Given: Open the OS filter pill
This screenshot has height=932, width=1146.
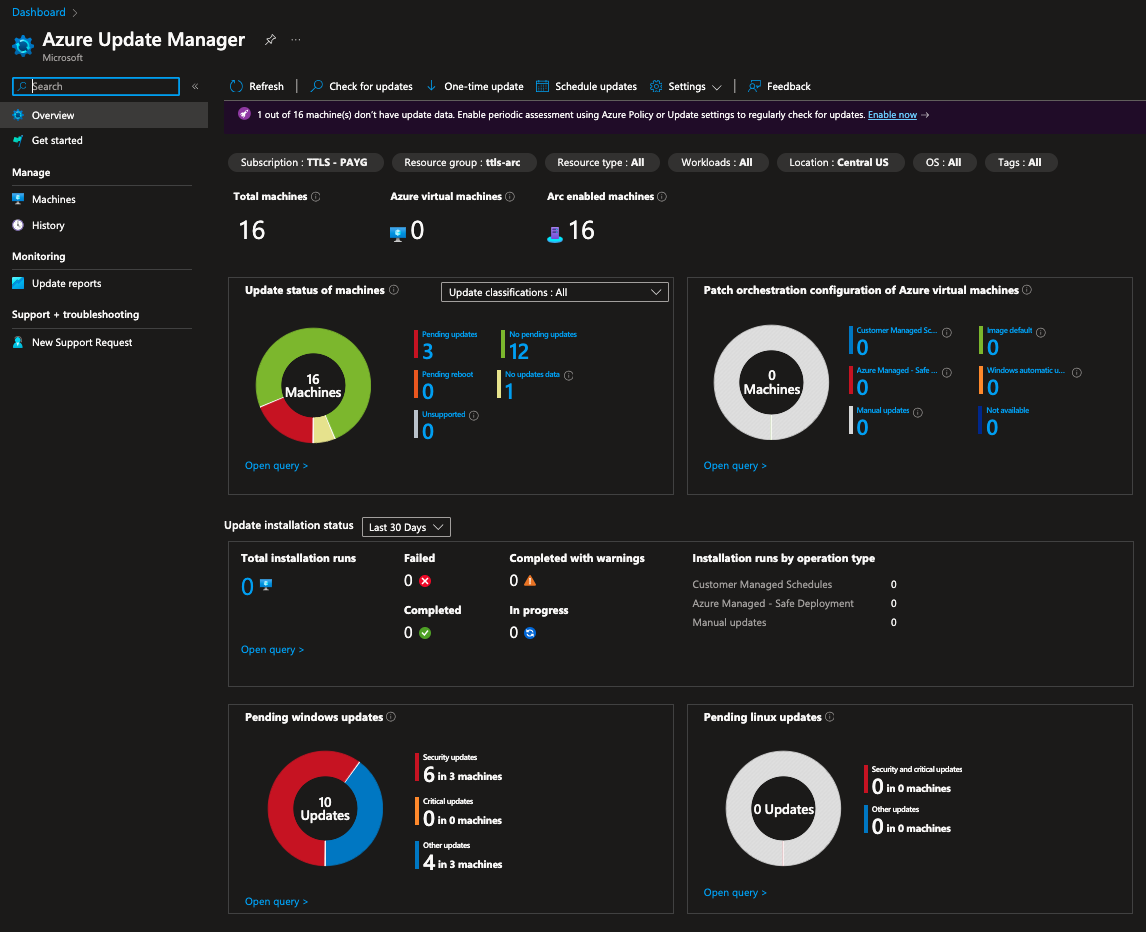Looking at the screenshot, I should tap(944, 162).
